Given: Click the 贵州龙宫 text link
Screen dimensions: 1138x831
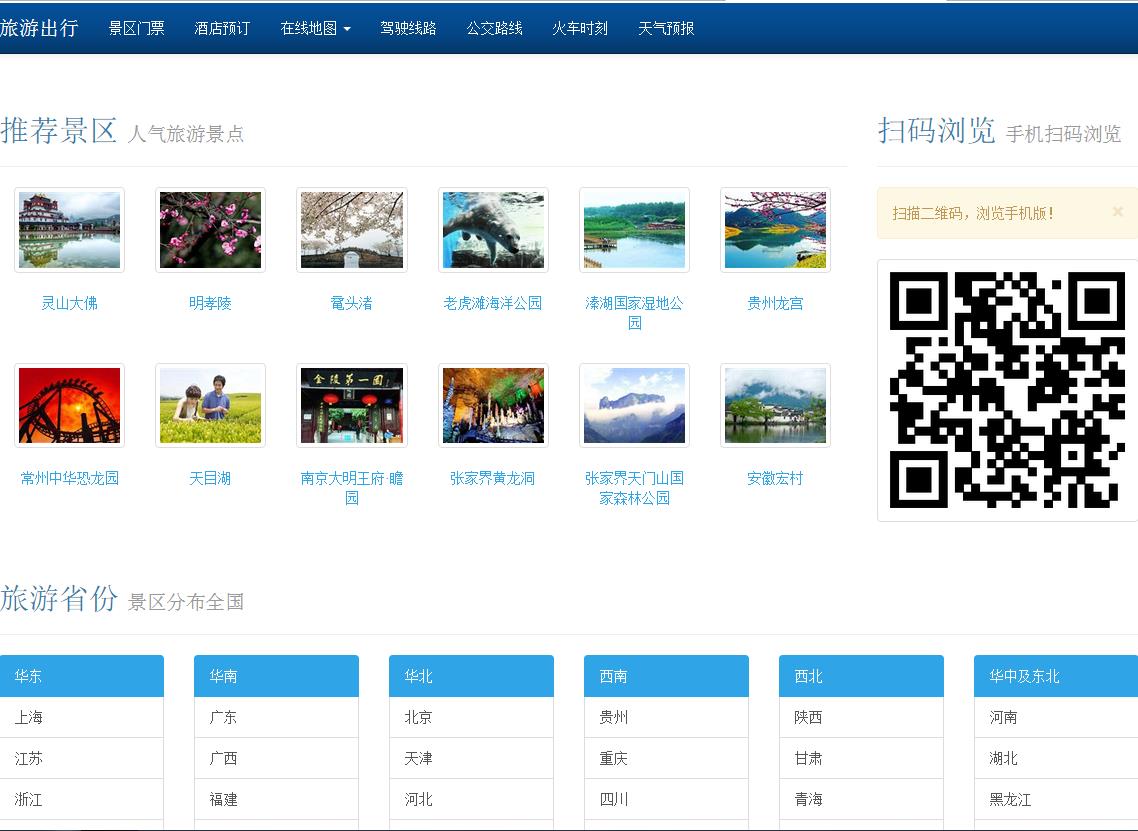Looking at the screenshot, I should (775, 303).
